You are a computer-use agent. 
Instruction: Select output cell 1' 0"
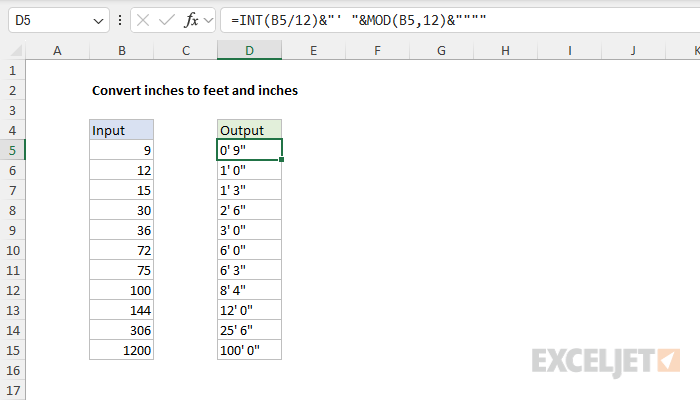click(x=249, y=170)
